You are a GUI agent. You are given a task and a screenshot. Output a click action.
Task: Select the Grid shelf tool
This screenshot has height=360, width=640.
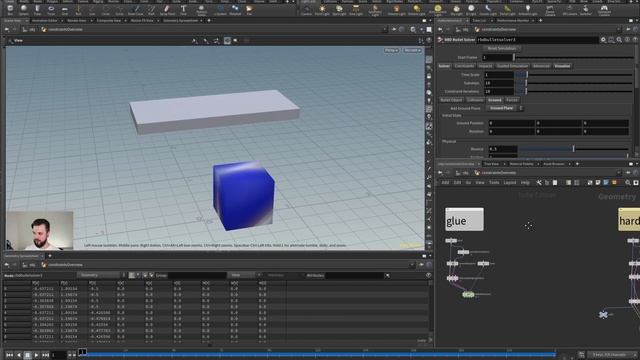pyautogui.click(x=64, y=10)
